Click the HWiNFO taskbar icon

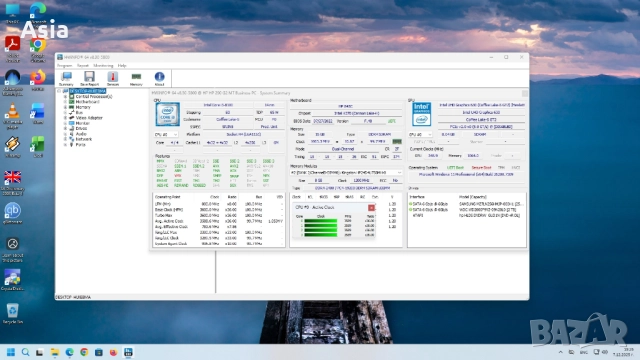coord(128,352)
